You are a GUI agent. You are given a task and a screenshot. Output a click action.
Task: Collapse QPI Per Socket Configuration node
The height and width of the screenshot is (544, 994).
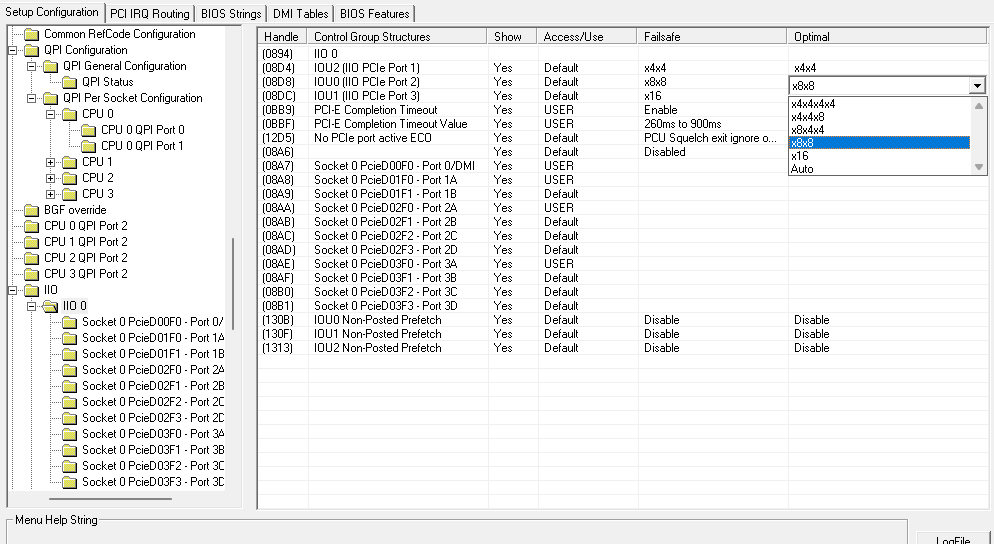click(32, 98)
